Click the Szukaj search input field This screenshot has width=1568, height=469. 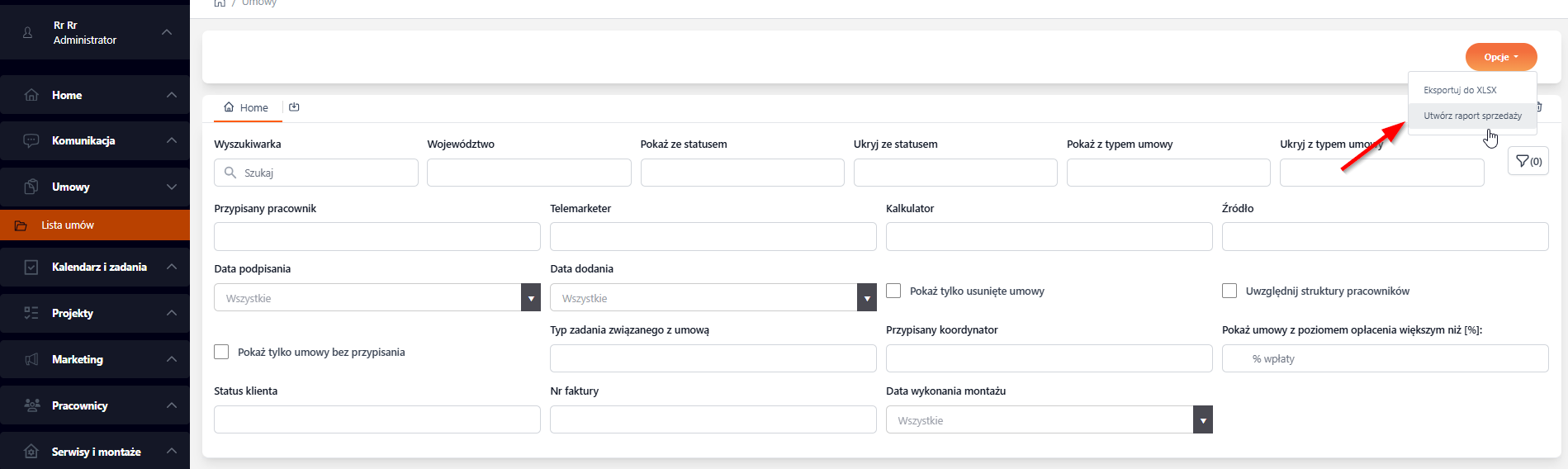point(326,173)
